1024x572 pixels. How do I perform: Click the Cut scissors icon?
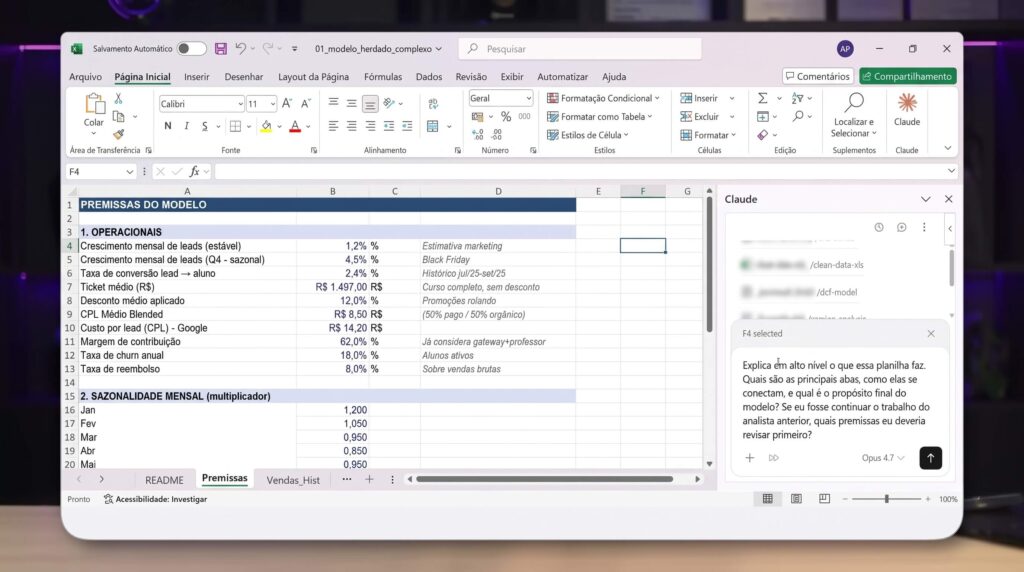pos(118,99)
